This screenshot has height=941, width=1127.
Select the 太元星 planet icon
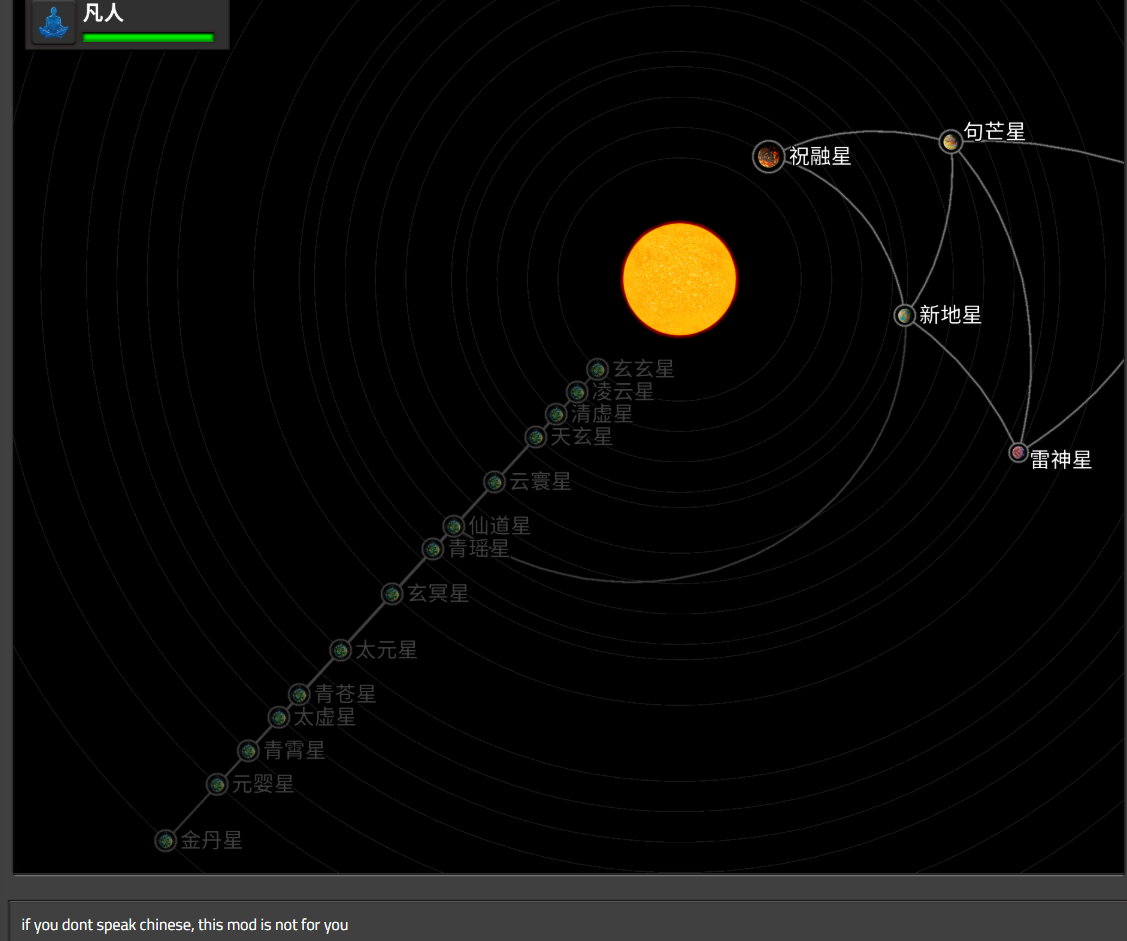(340, 650)
